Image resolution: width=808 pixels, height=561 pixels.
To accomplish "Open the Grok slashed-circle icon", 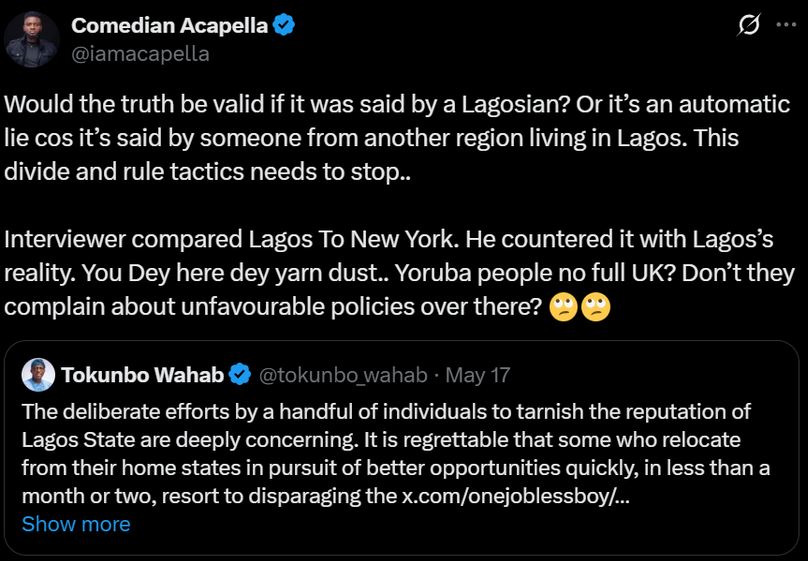I will point(748,28).
